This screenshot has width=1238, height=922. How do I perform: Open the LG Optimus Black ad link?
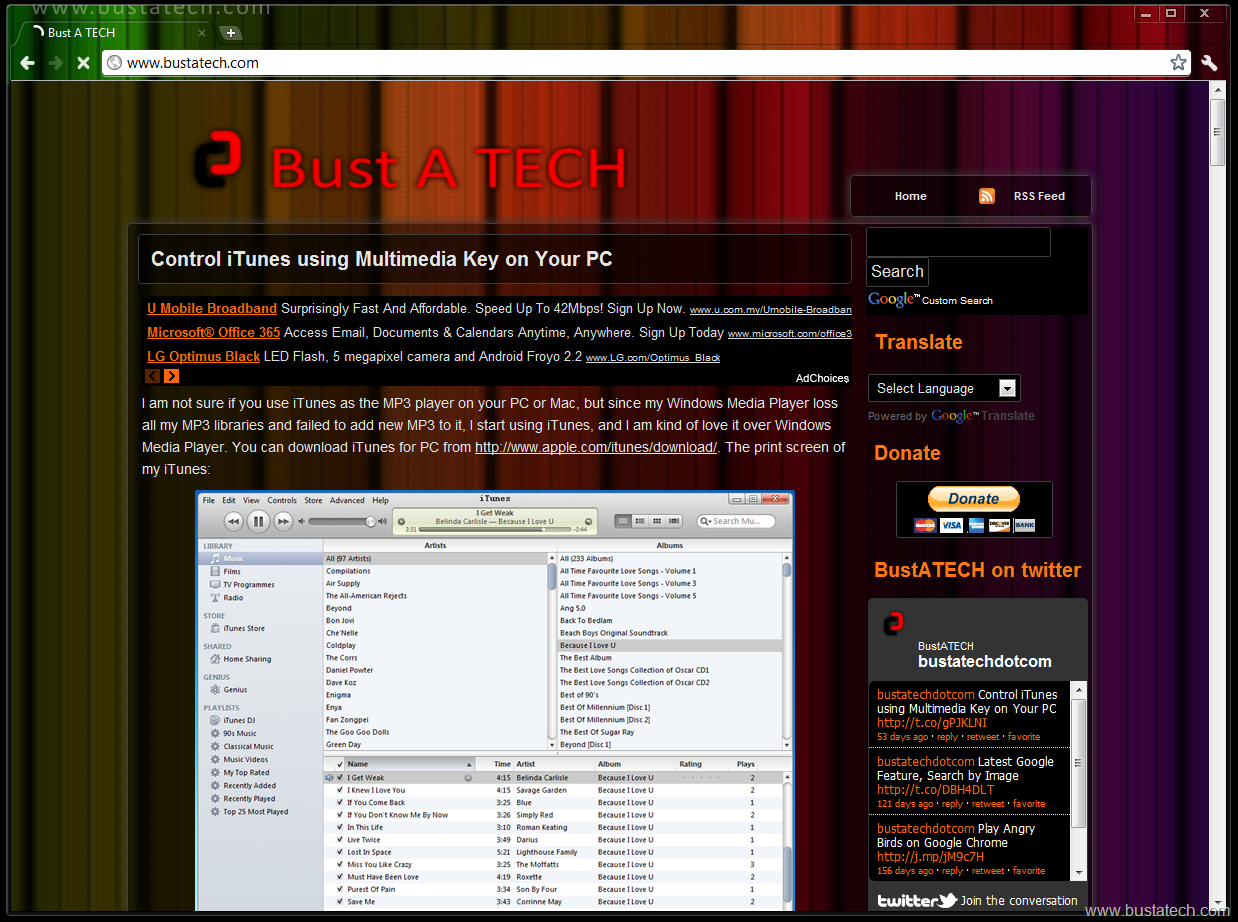coord(203,356)
